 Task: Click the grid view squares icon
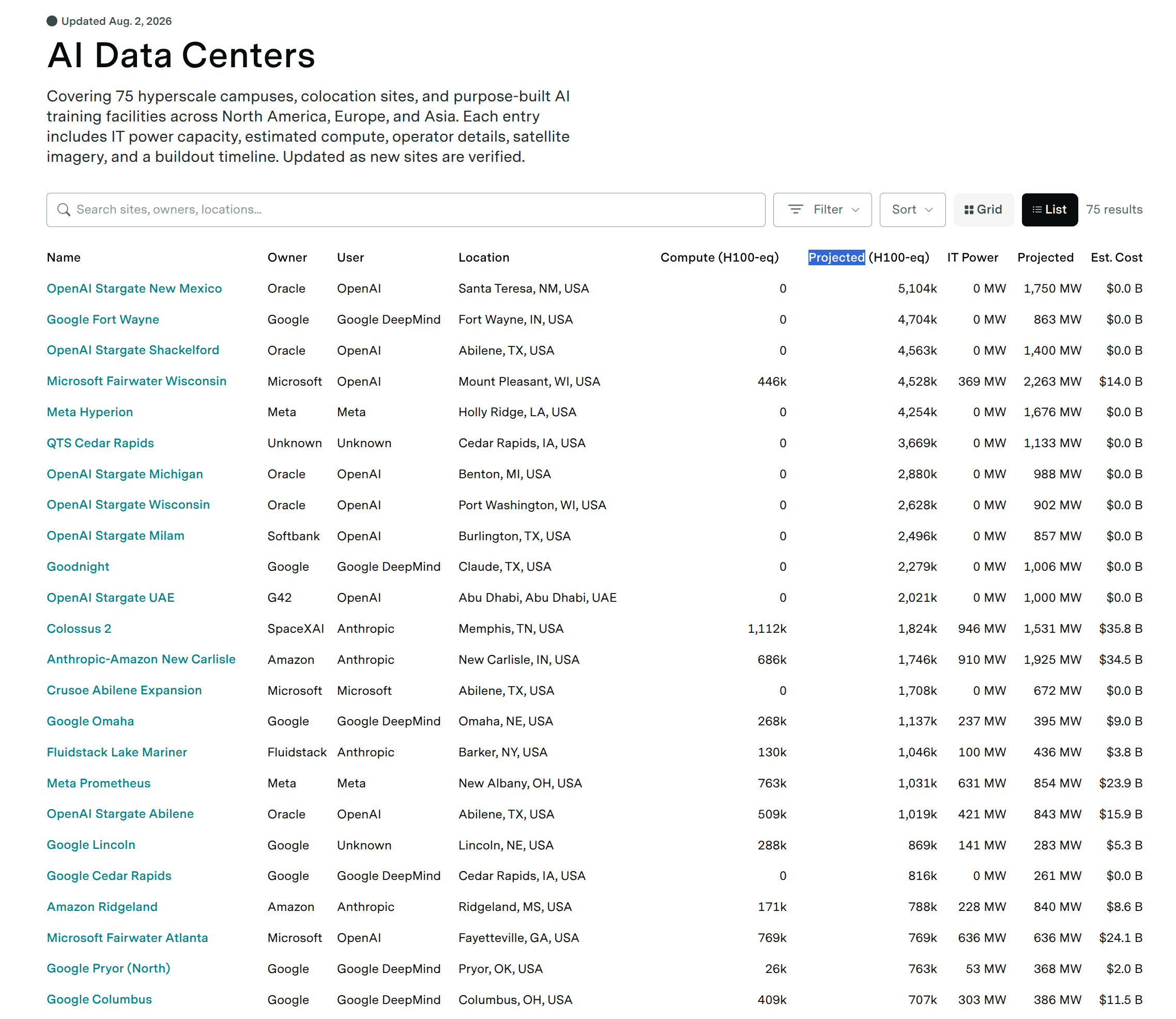click(969, 210)
